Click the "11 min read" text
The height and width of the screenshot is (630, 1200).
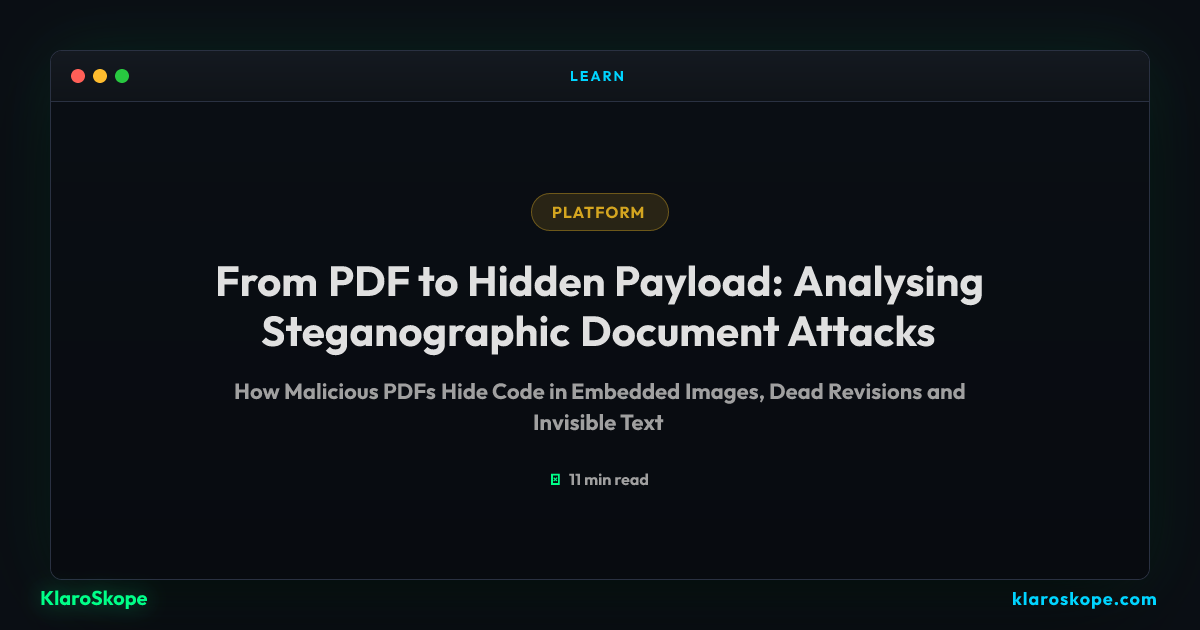click(609, 480)
